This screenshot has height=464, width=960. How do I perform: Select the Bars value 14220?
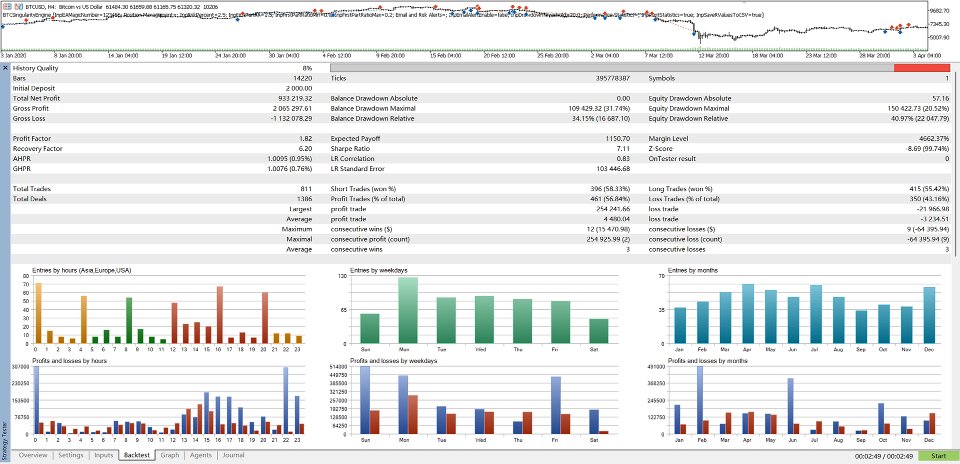(302, 78)
